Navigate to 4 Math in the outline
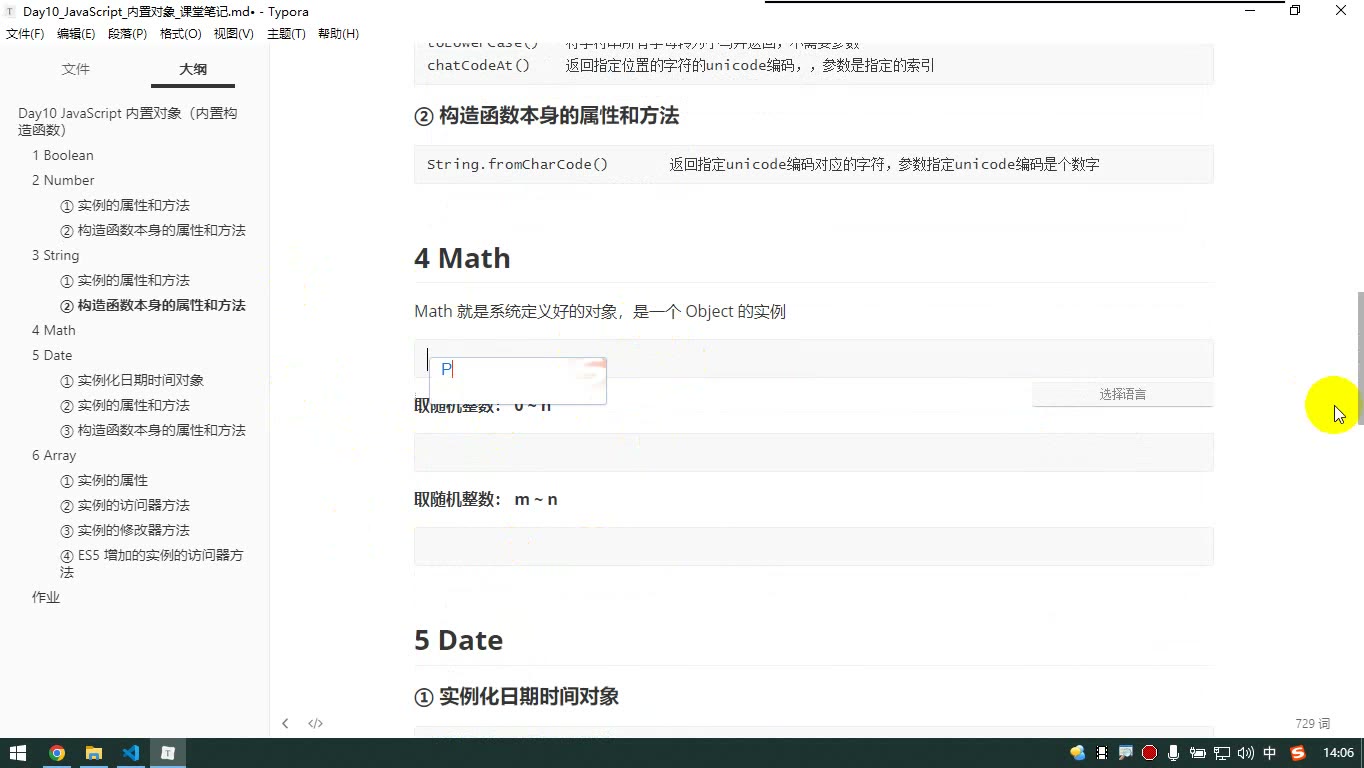Viewport: 1364px width, 768px height. tap(54, 330)
